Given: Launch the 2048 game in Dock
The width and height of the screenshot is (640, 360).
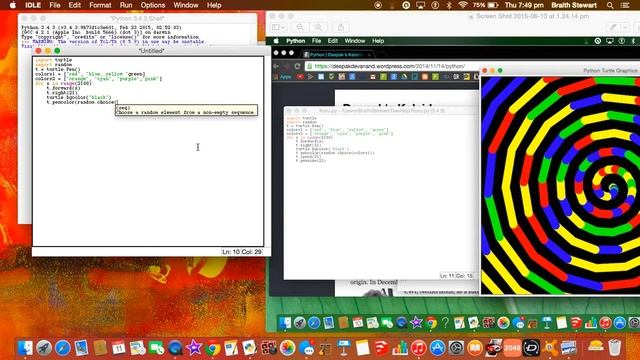Looking at the screenshot, I should [512, 348].
